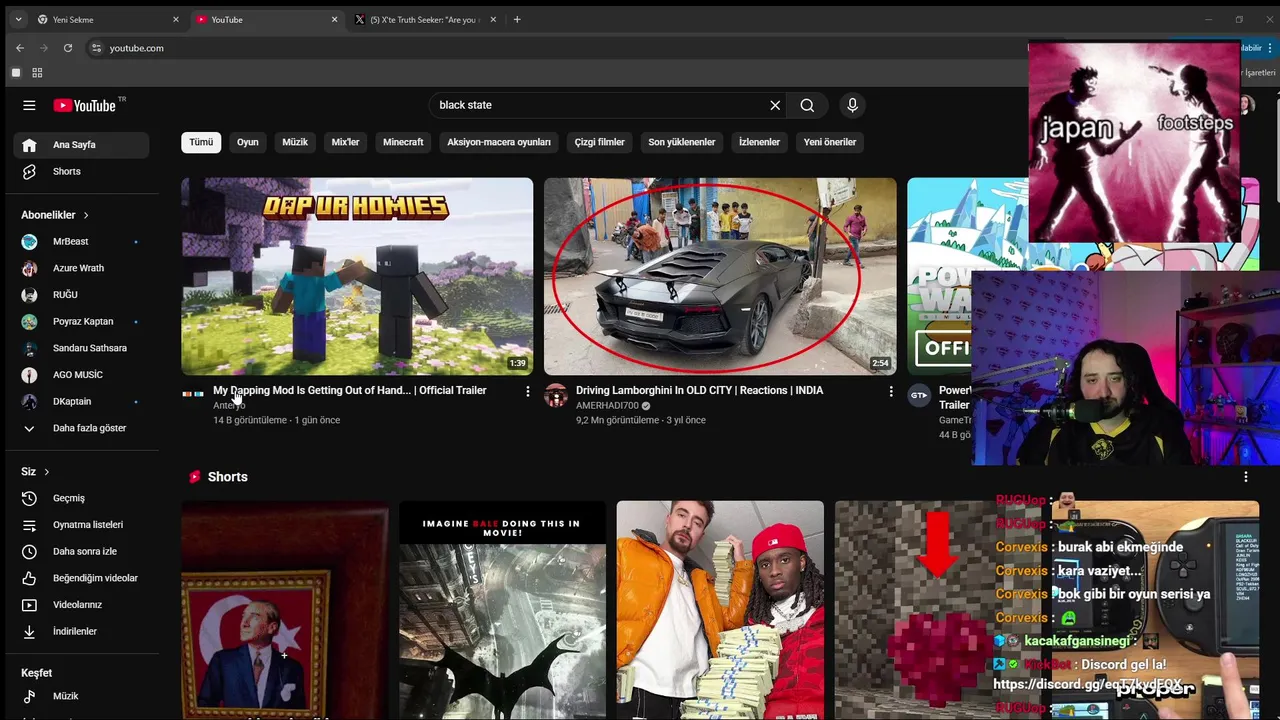1280x720 pixels.
Task: Open DKaptain channel subscription
Action: (81, 401)
